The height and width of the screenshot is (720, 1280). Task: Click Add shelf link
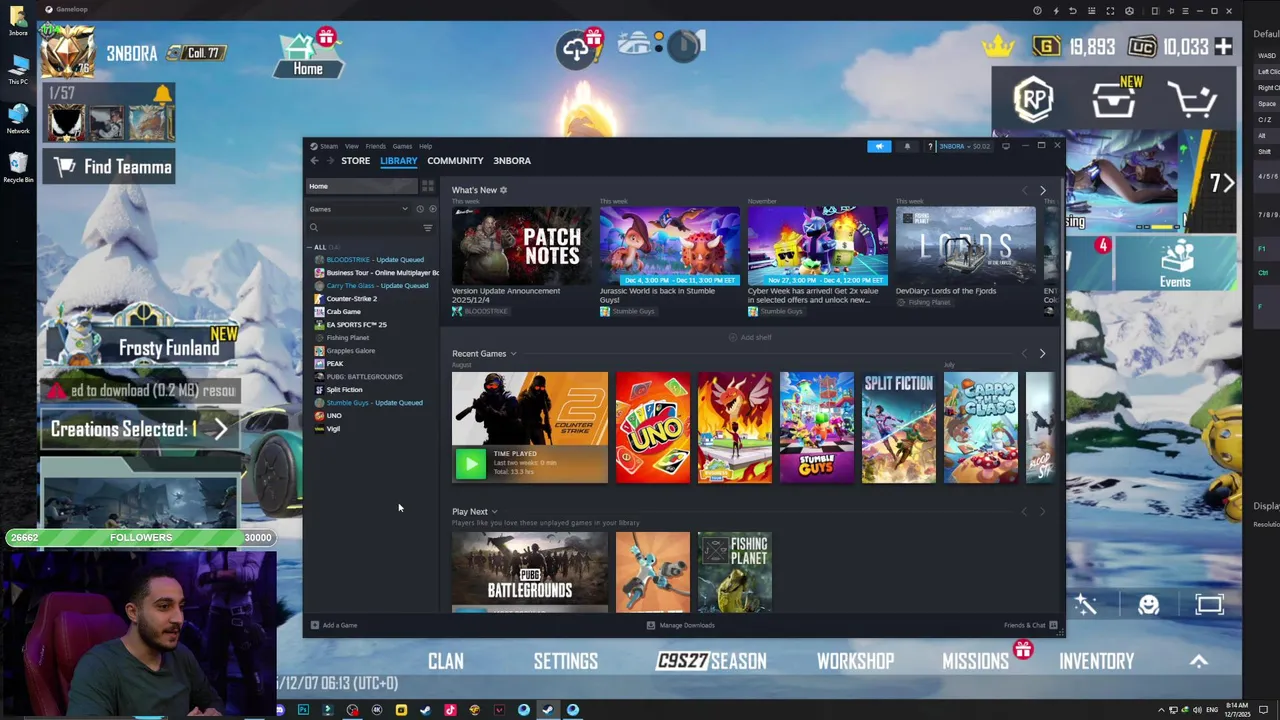click(x=750, y=337)
